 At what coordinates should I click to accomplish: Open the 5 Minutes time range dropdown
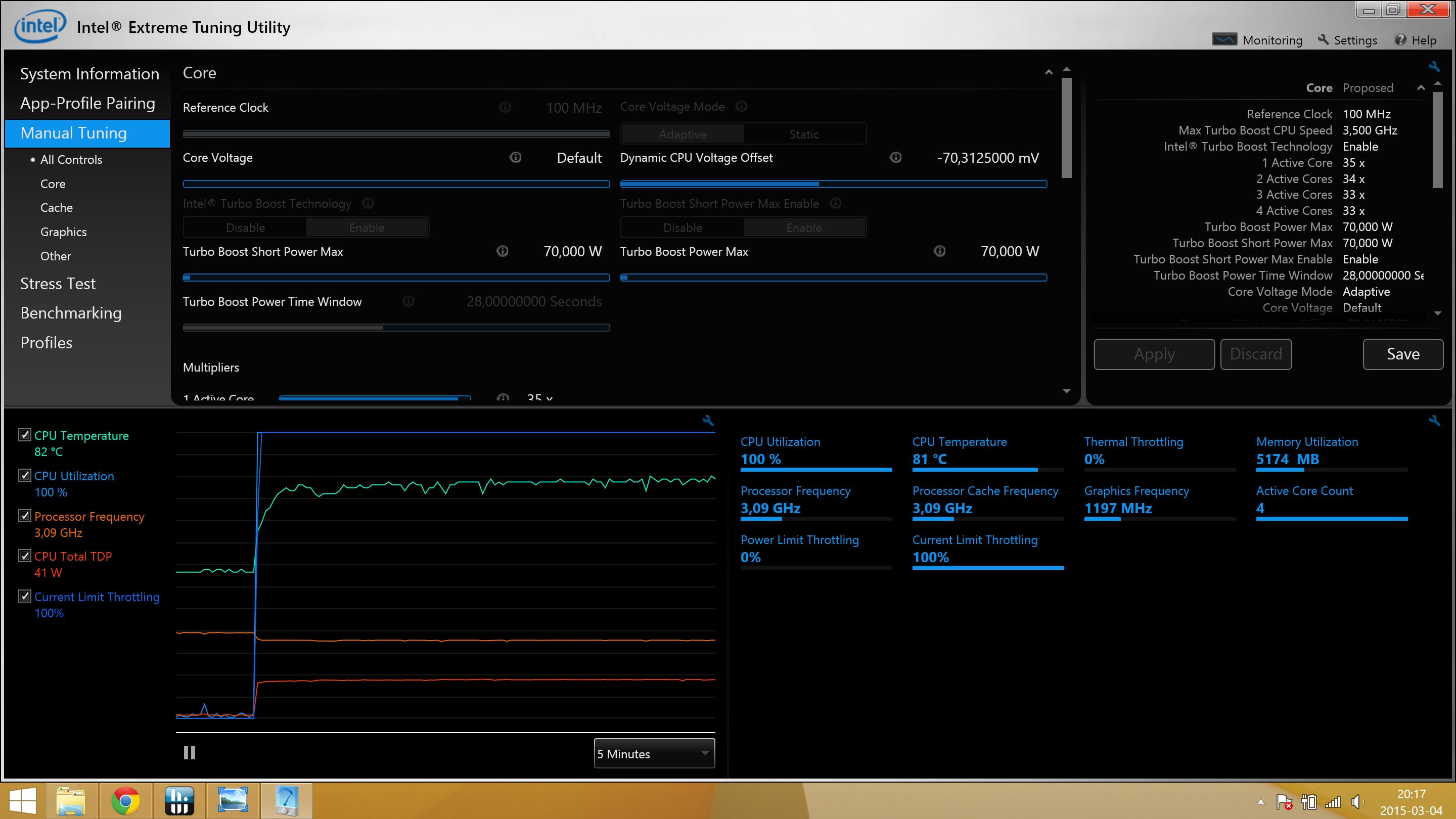[654, 753]
